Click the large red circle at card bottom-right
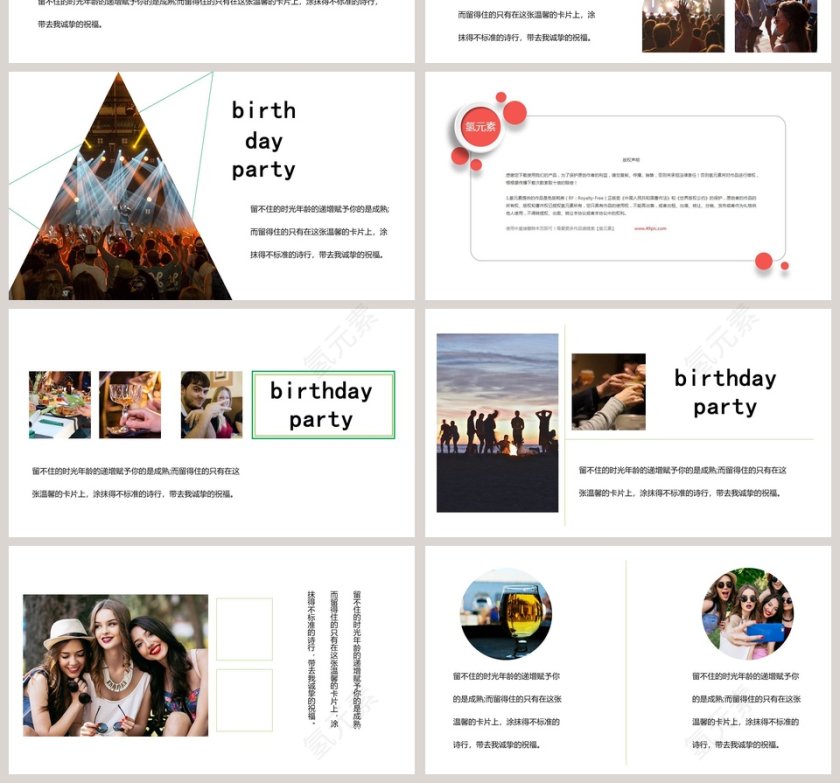Image resolution: width=840 pixels, height=783 pixels. pos(764,261)
